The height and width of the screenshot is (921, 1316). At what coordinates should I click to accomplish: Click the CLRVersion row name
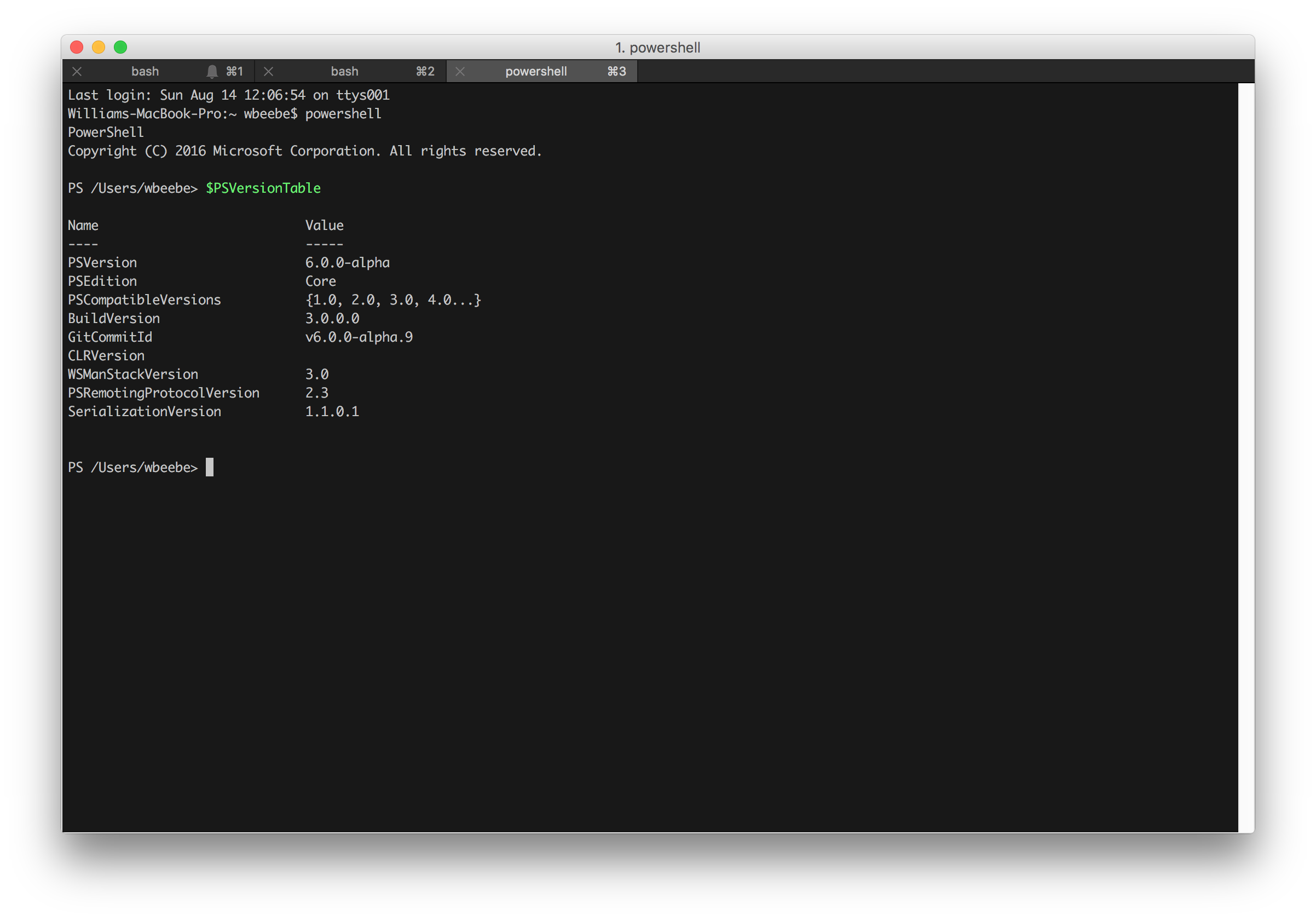point(106,355)
